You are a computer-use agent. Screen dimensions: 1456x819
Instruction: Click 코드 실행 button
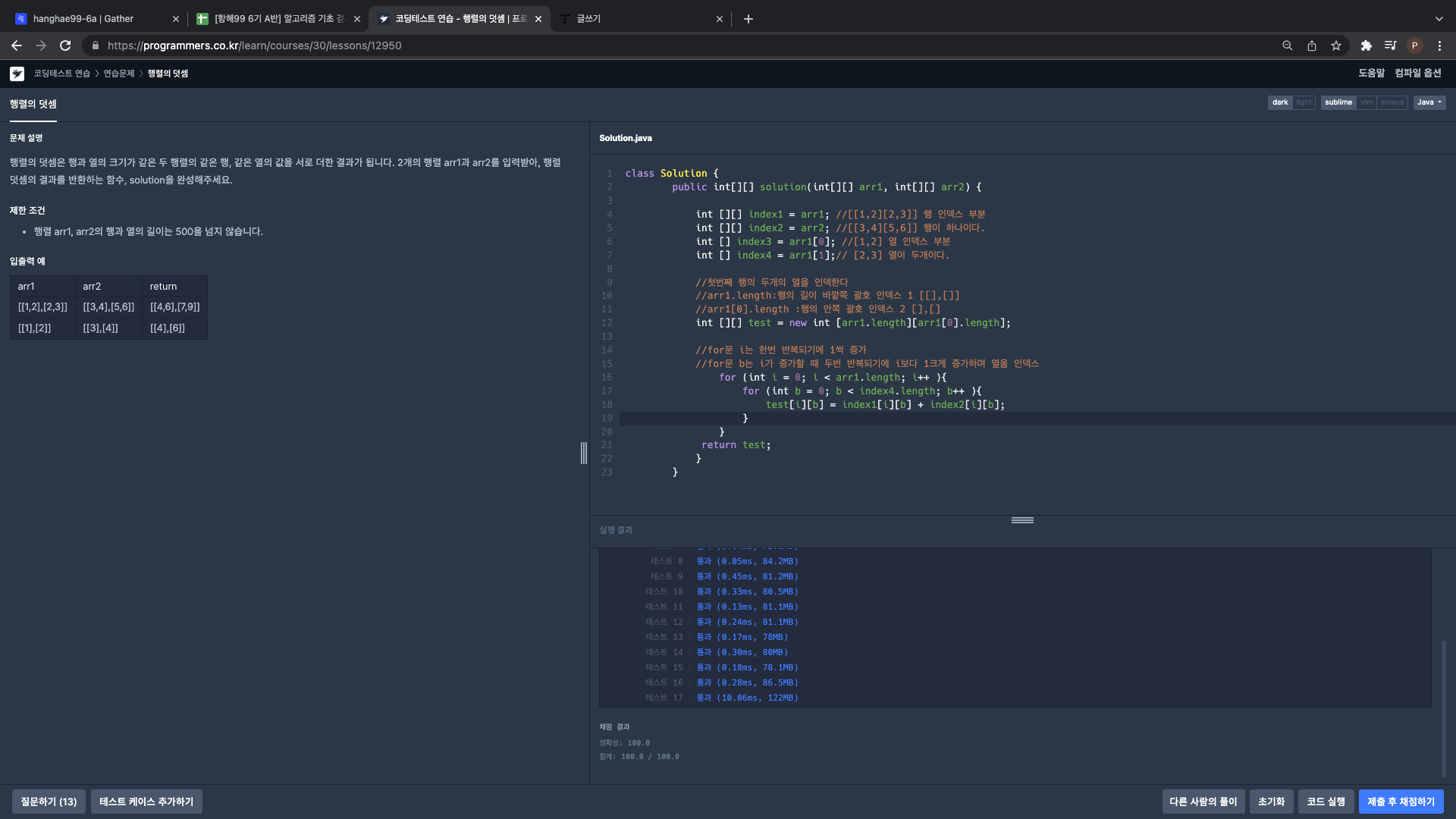coord(1326,802)
